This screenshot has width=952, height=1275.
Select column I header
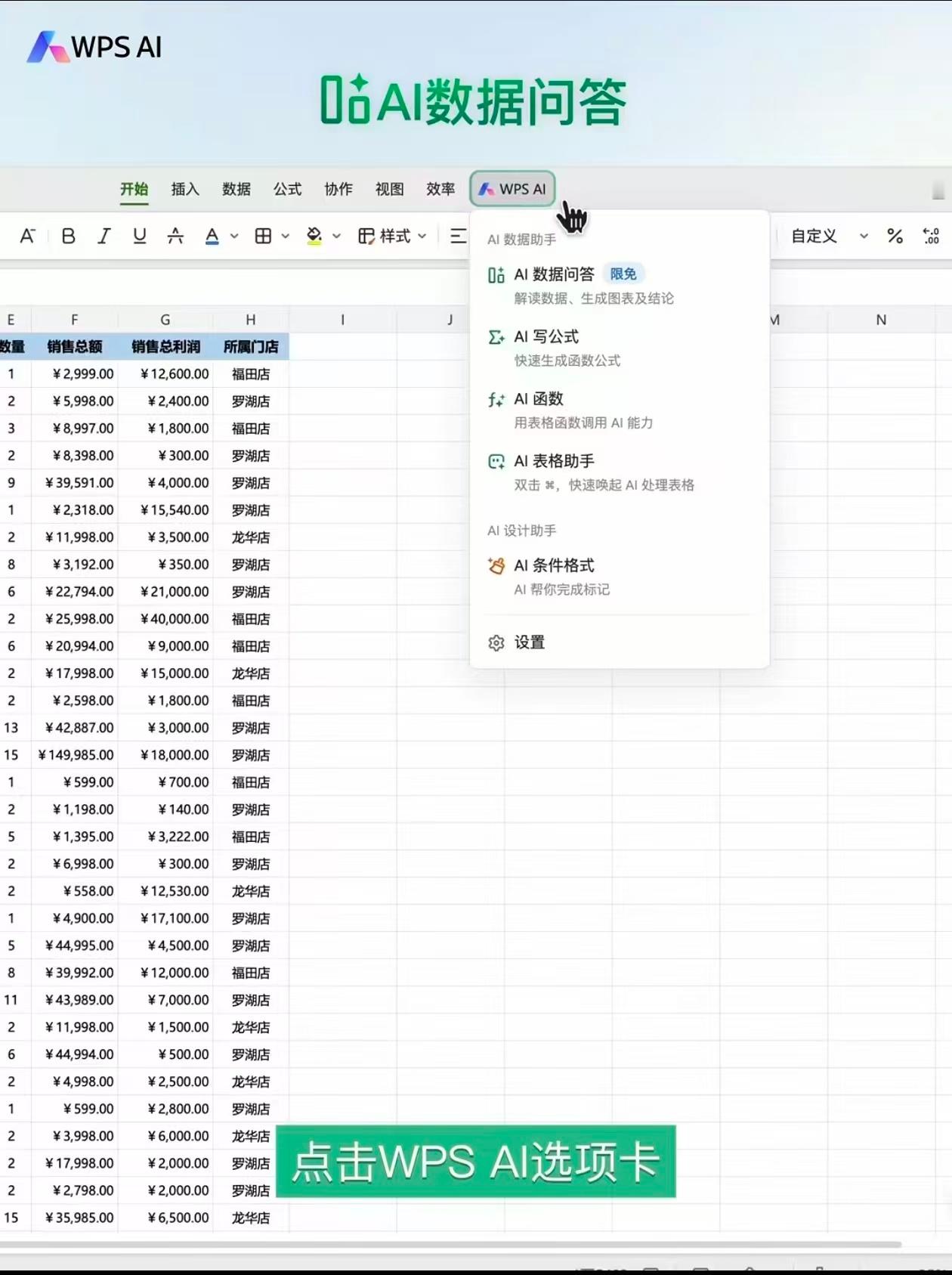[343, 320]
